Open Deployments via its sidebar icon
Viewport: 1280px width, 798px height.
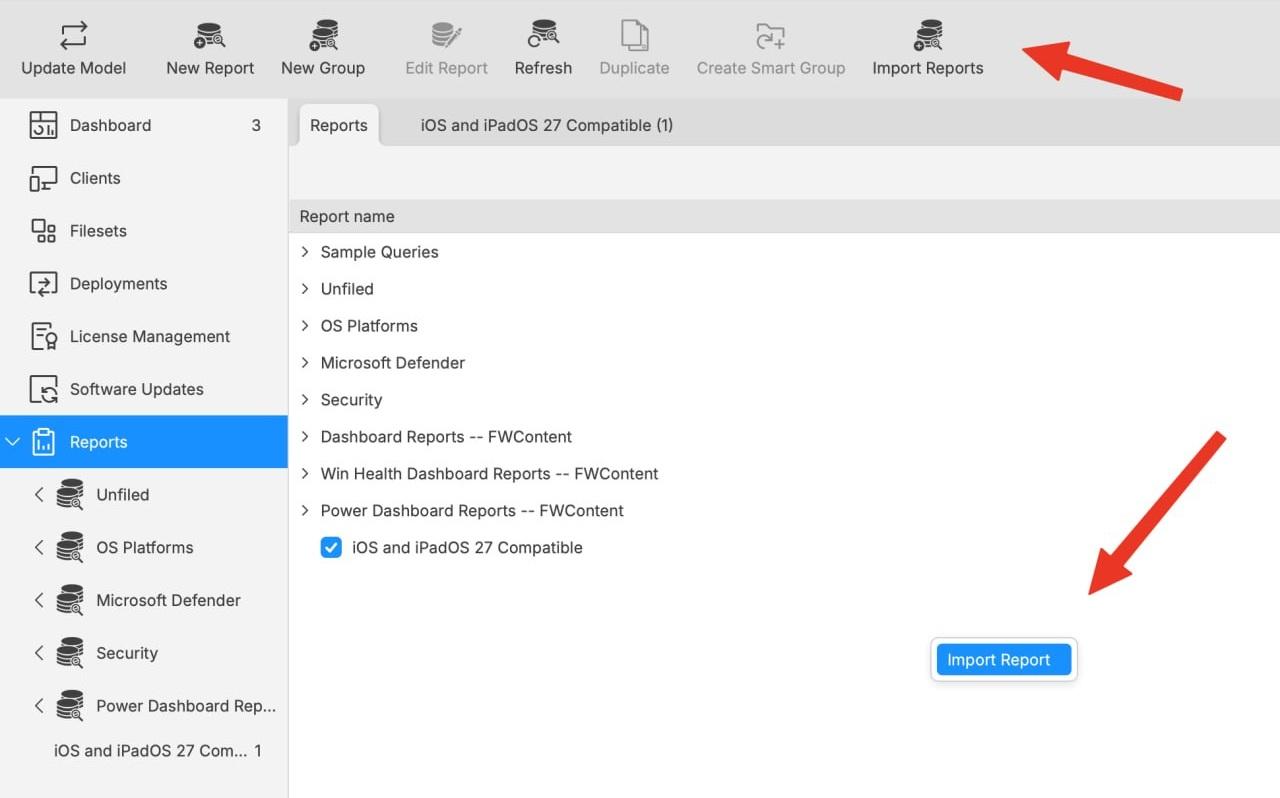43,284
